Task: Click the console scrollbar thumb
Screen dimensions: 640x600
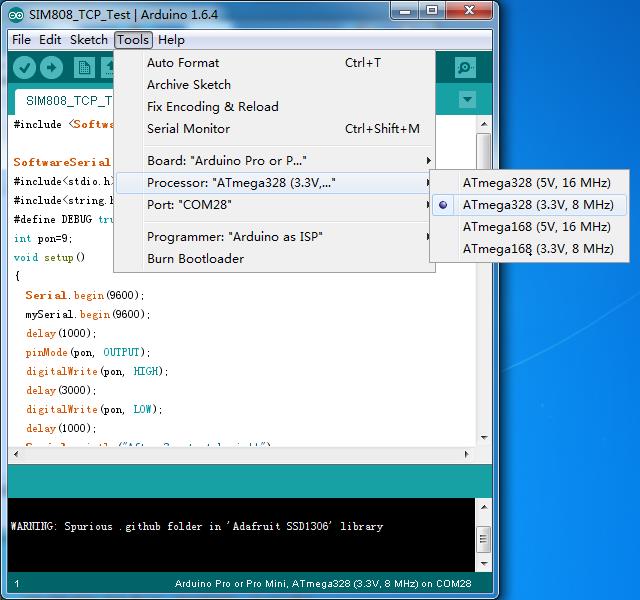Action: coord(484,539)
